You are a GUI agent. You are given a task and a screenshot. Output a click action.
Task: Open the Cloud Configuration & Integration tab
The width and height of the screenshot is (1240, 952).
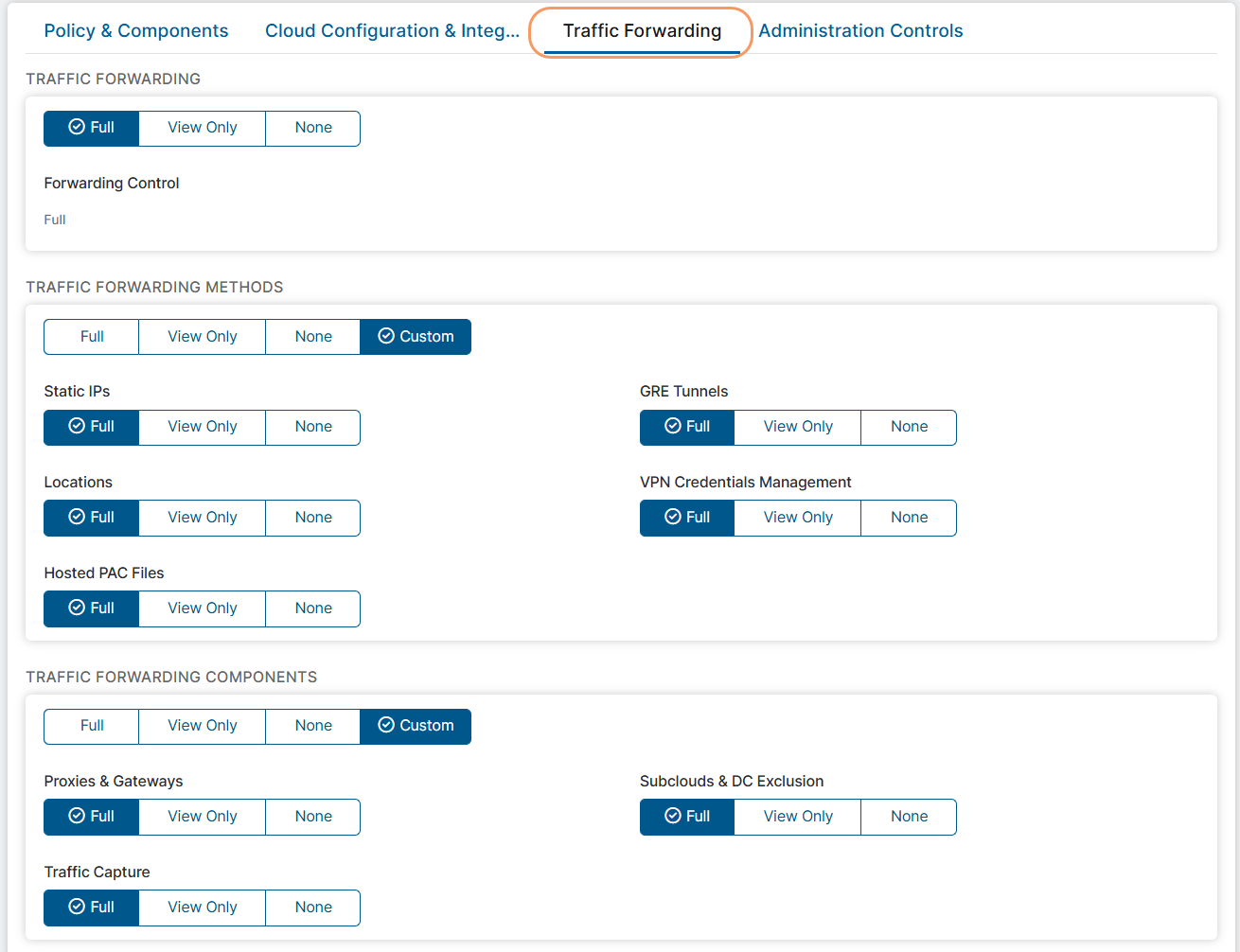point(392,30)
